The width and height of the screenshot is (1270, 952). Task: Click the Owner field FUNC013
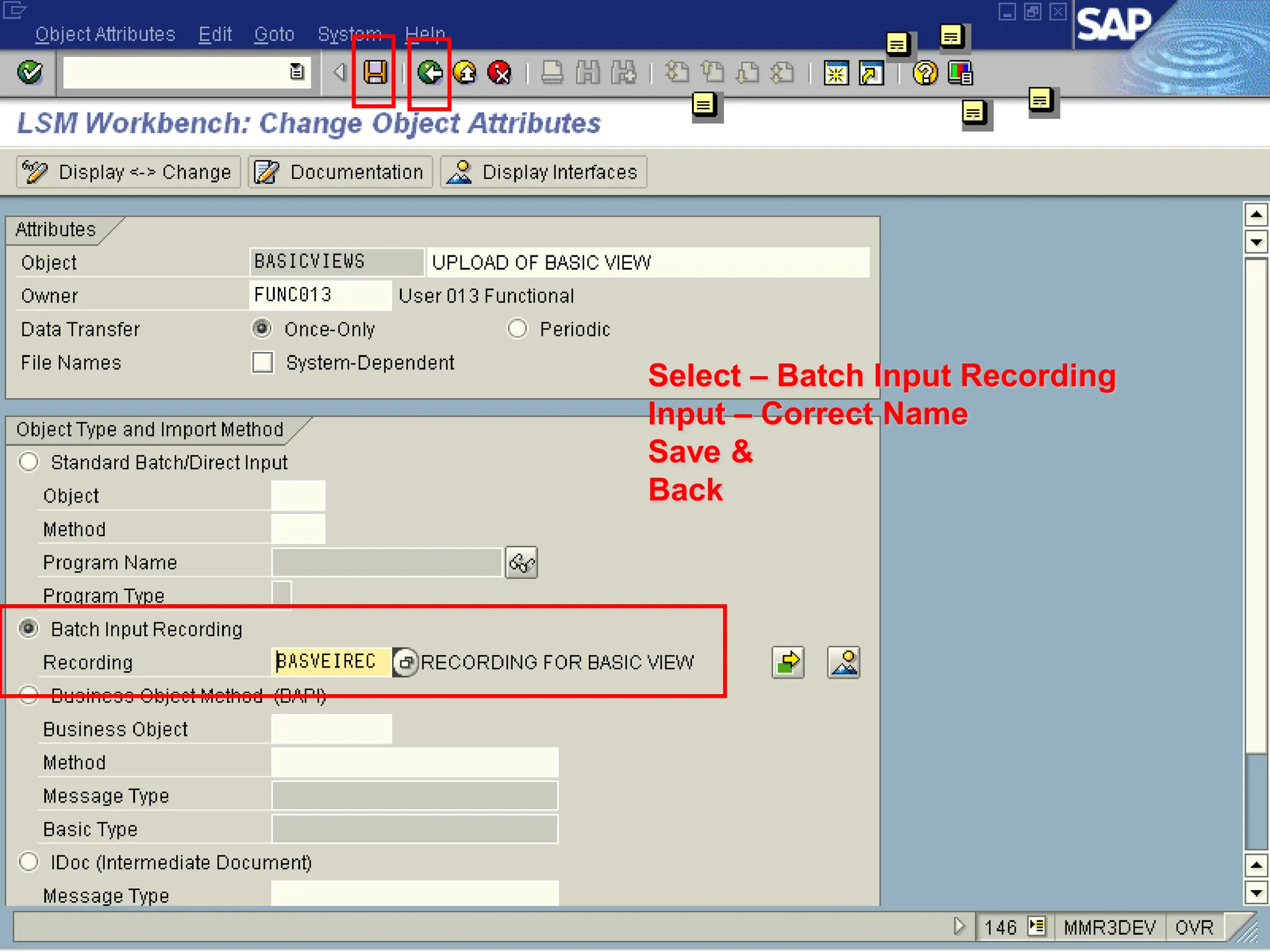(x=321, y=295)
